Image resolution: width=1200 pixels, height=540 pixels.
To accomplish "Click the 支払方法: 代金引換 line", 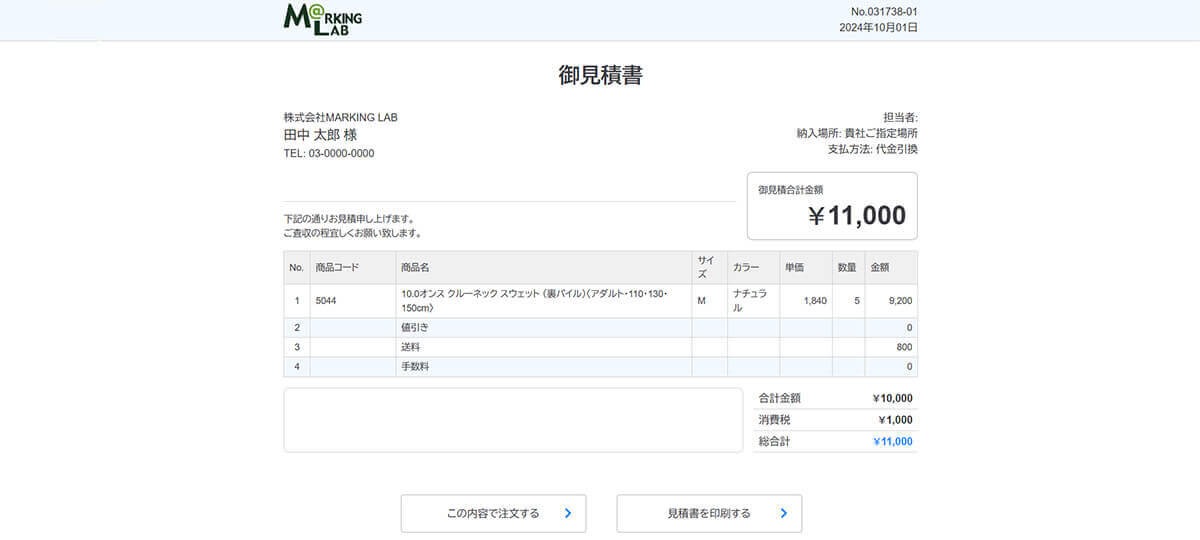I will 872,149.
